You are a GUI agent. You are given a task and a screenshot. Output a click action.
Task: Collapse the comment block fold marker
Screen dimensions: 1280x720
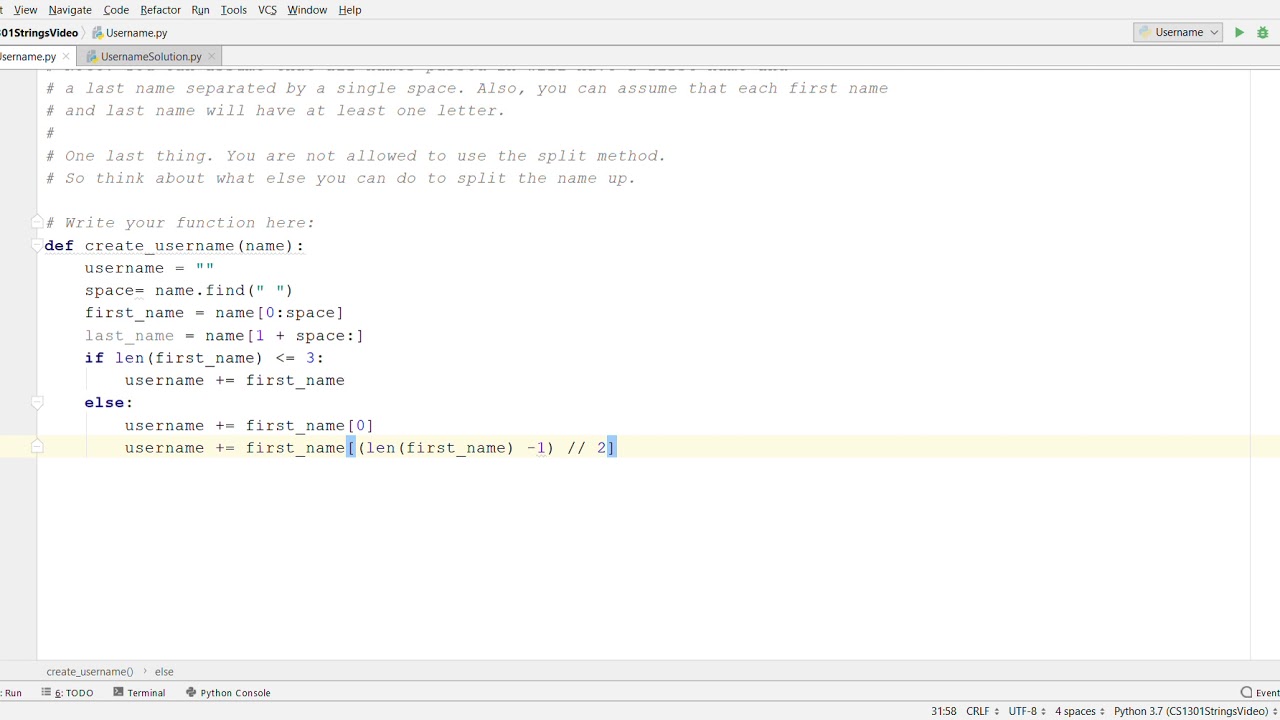point(37,222)
